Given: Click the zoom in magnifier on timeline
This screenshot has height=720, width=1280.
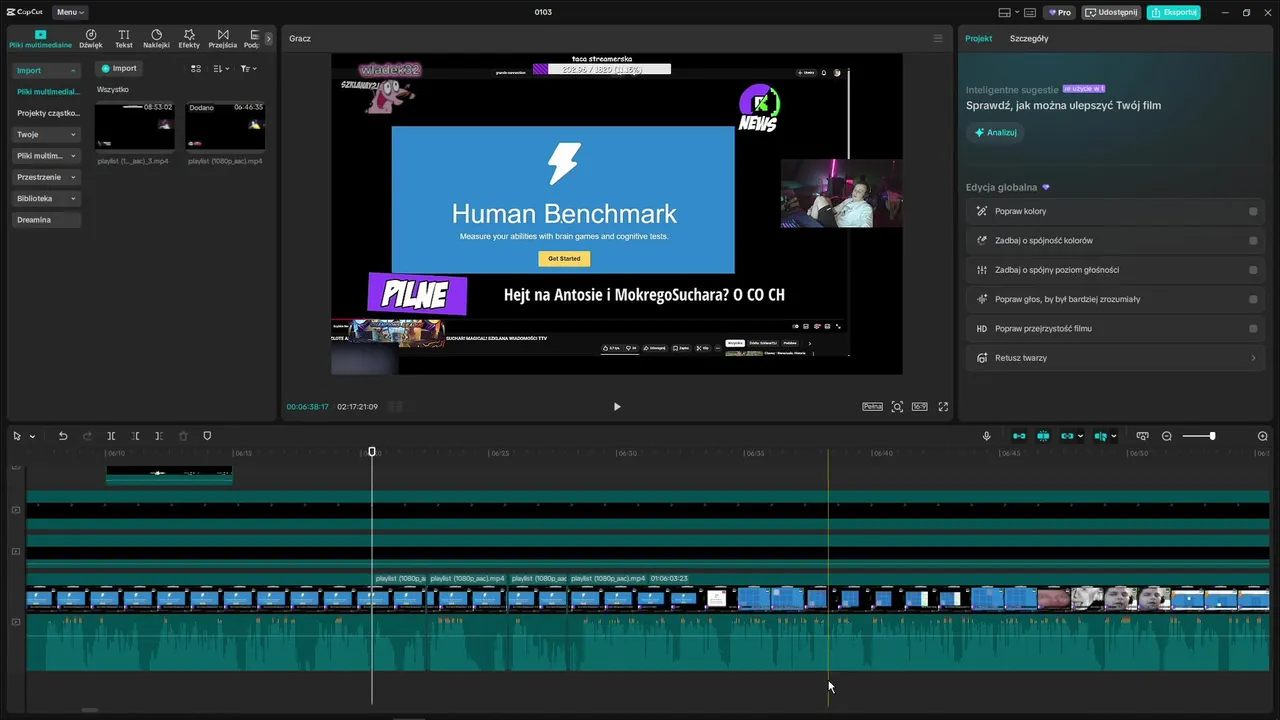Looking at the screenshot, I should point(1262,436).
